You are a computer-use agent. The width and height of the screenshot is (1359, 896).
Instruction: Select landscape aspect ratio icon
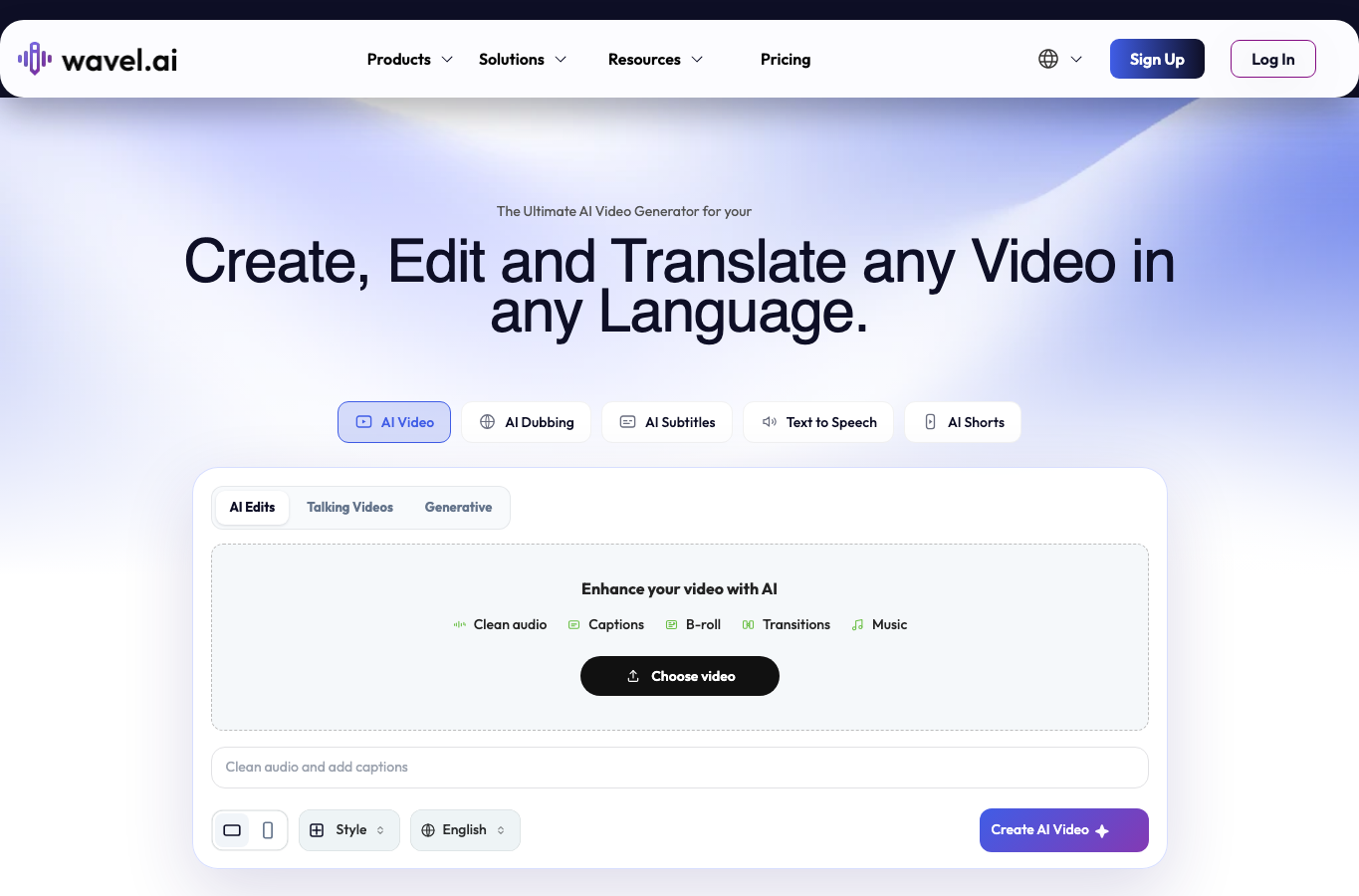point(232,830)
